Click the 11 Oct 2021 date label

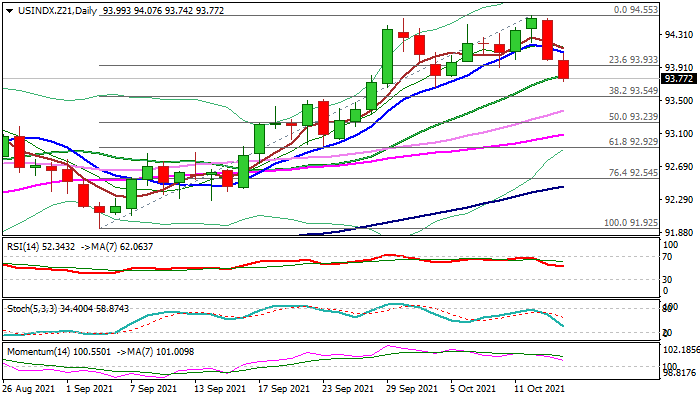pos(539,388)
